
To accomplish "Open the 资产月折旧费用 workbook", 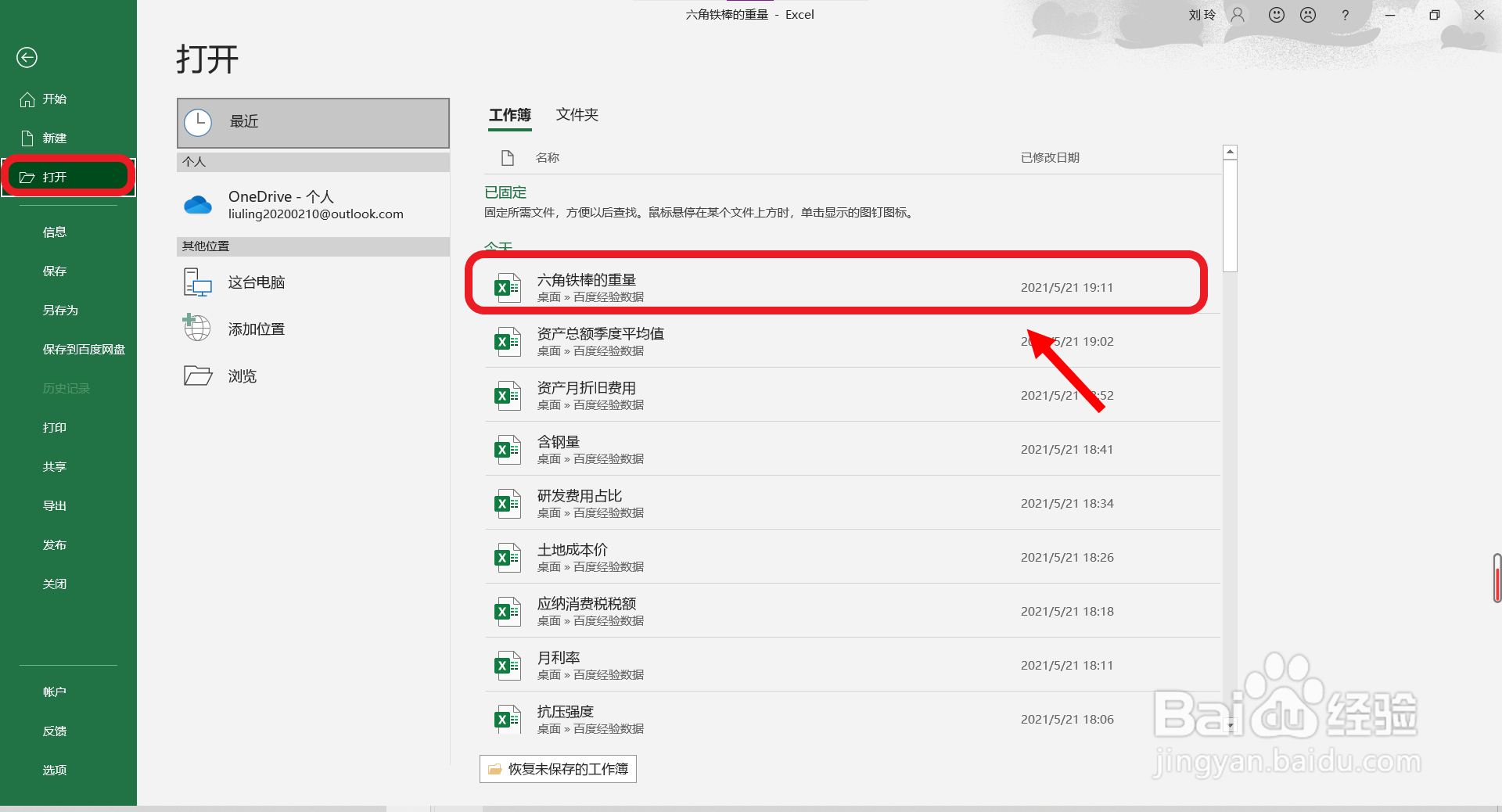I will 853,395.
